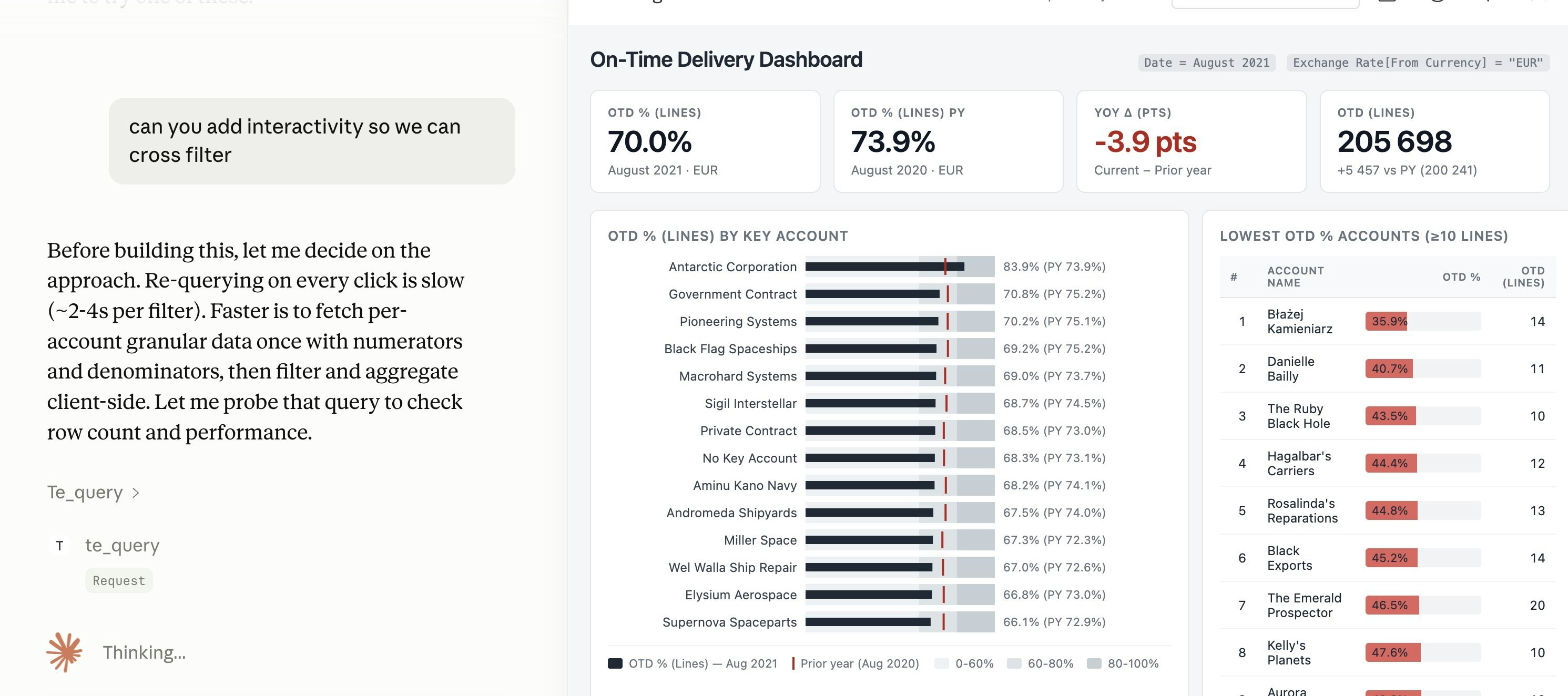1568x696 pixels.
Task: Toggle the 80-100% legend swatch
Action: [x=1093, y=663]
